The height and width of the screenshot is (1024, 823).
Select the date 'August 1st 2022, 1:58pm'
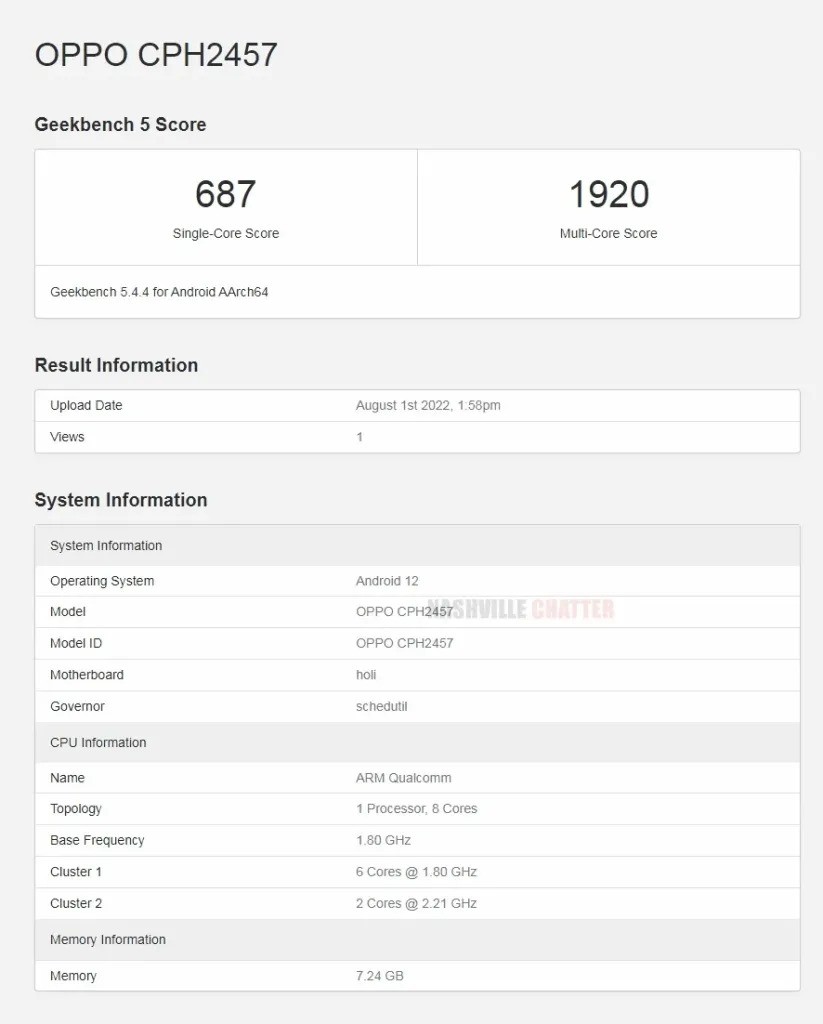(x=428, y=406)
